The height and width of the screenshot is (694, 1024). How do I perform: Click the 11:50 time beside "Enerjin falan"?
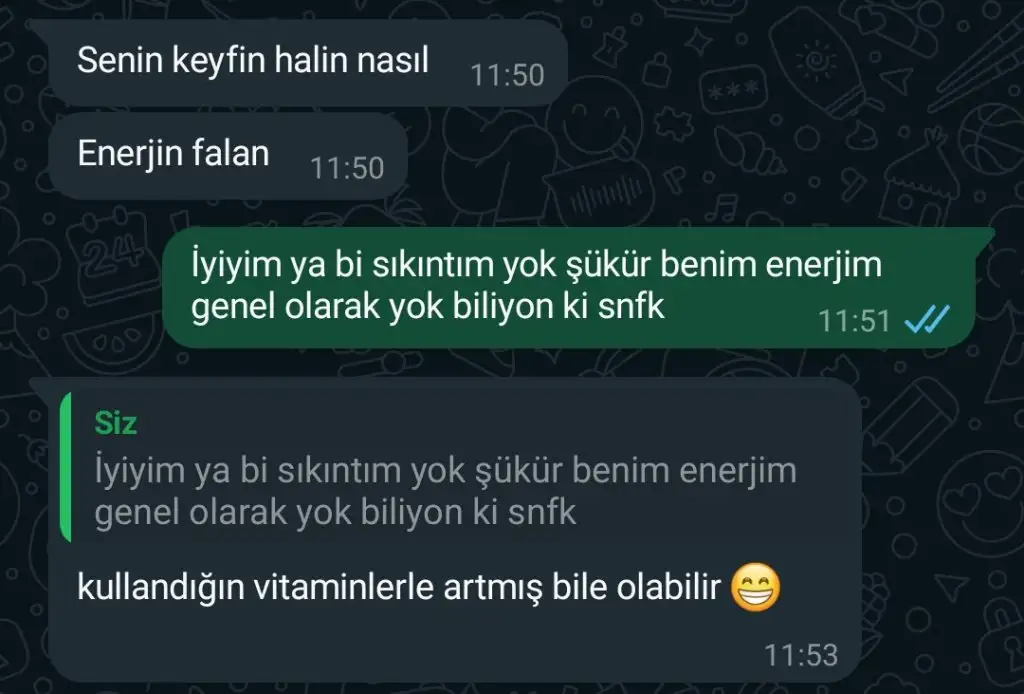347,168
